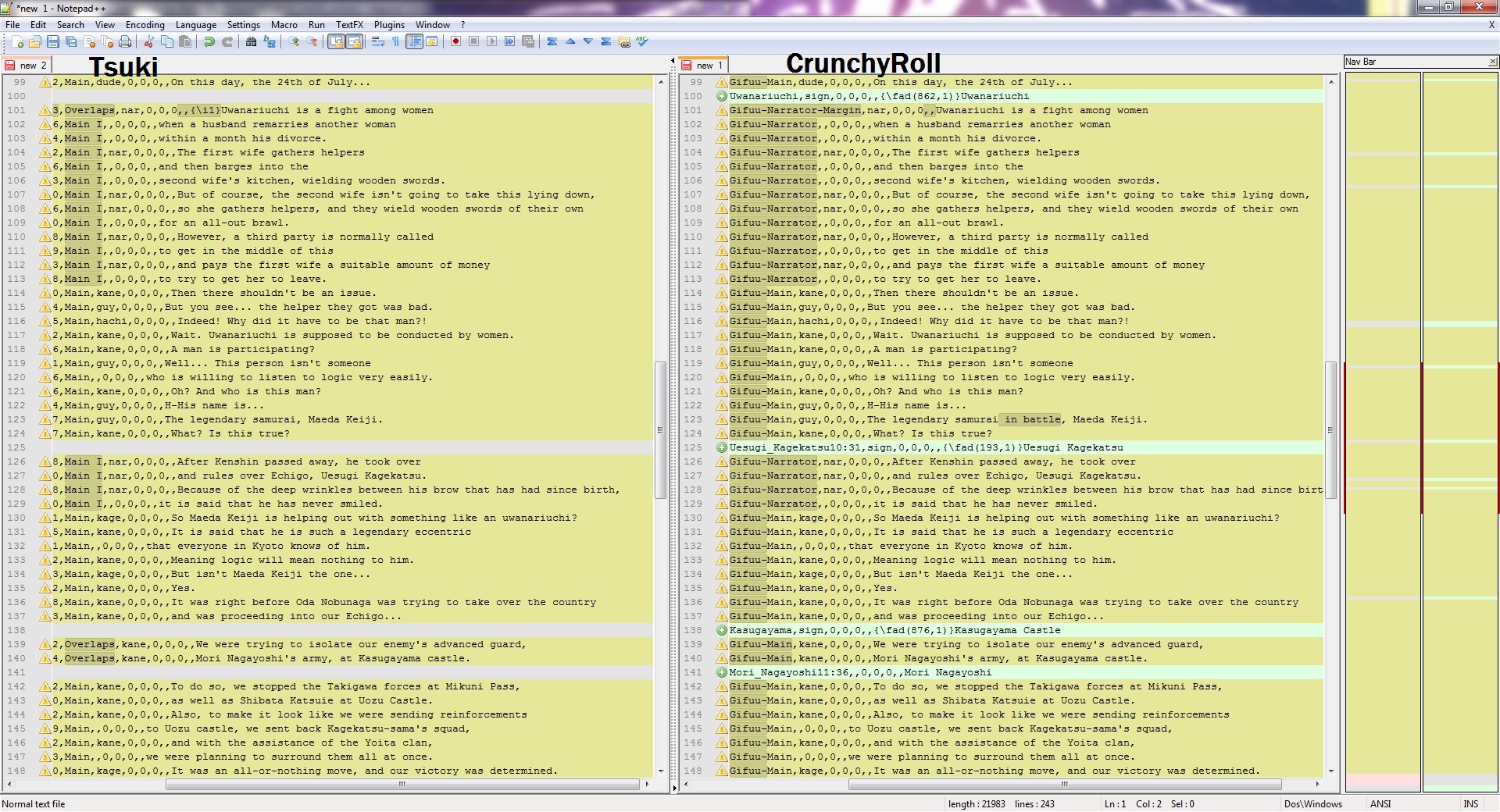
Task: Click the left pane vertical scrollbar thumb
Action: [661, 429]
